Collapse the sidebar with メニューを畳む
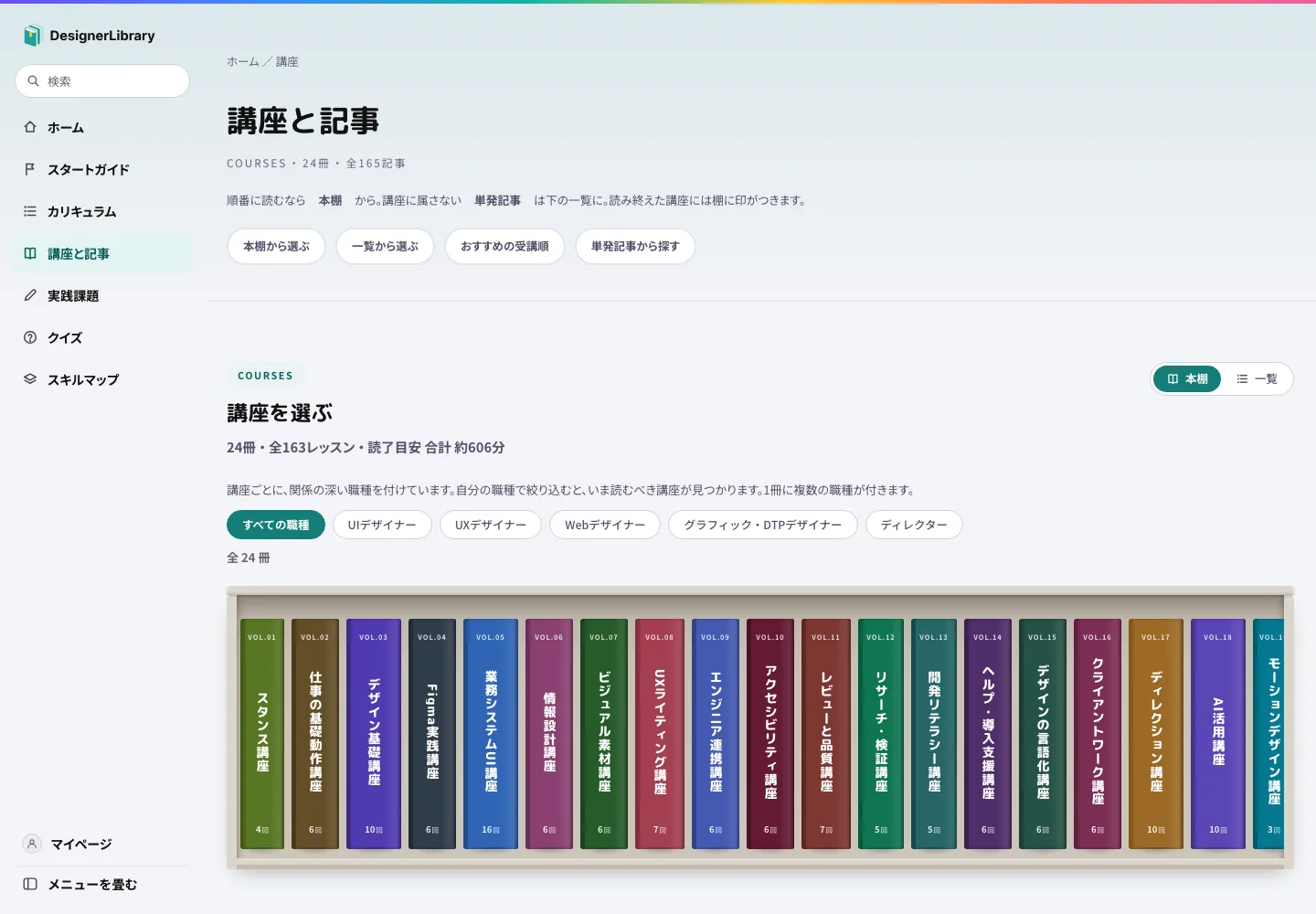Screen dimensions: 1316x914 click(102, 884)
